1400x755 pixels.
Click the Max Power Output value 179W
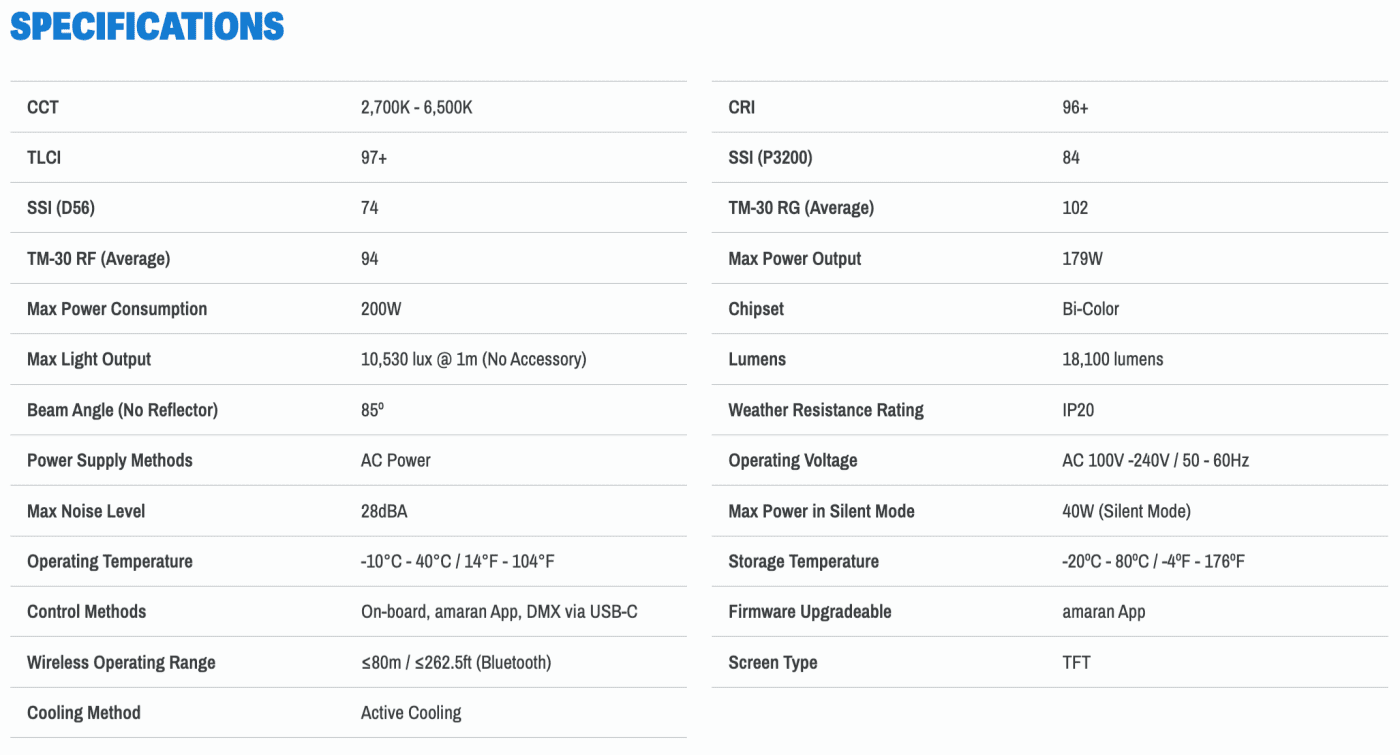coord(1082,259)
